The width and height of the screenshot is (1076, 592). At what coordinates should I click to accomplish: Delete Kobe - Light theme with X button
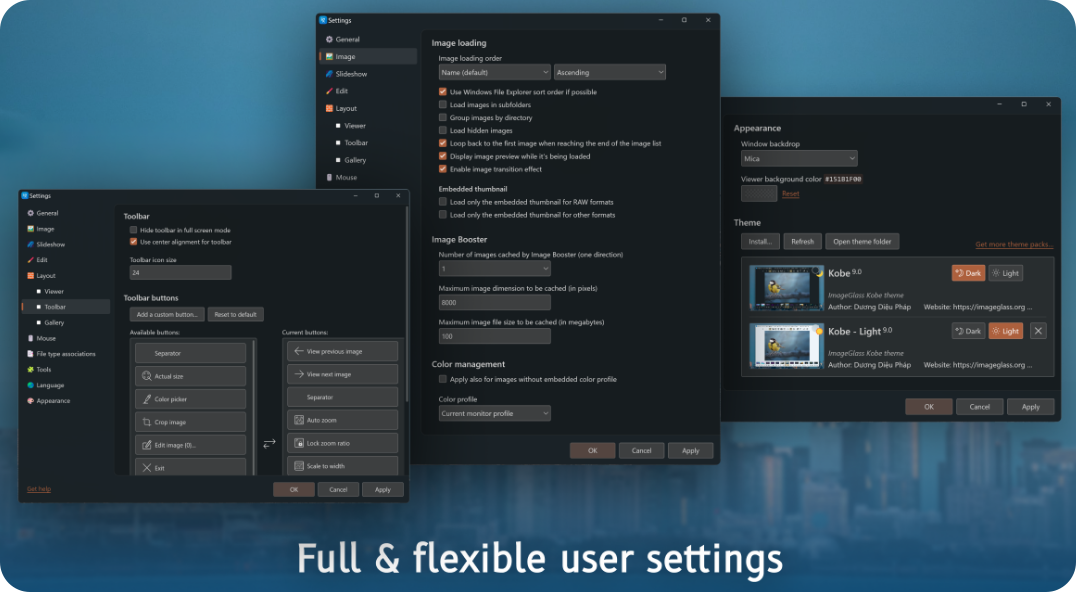(x=1038, y=331)
